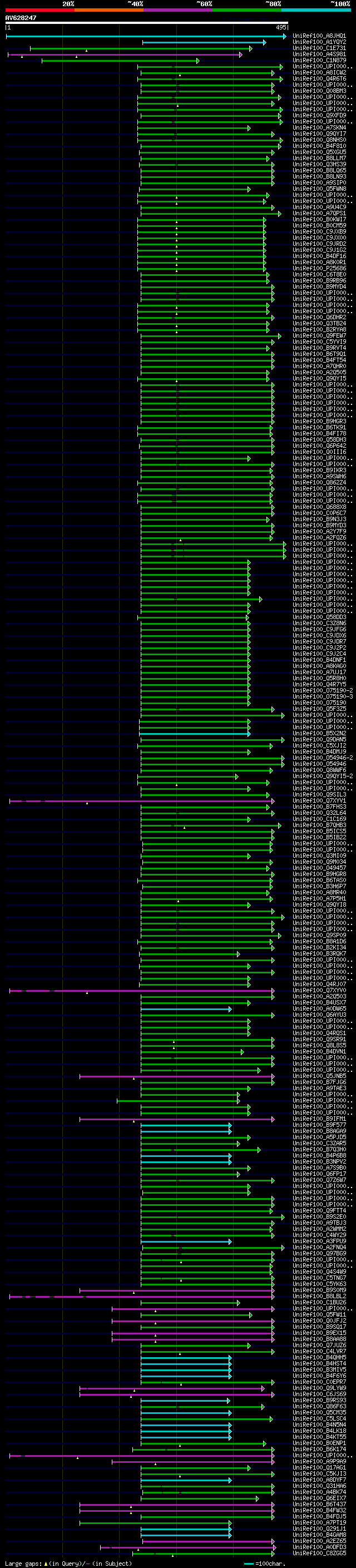
Task: Click hit label UniRef100_B4DMJ9
Action: click(x=319, y=752)
